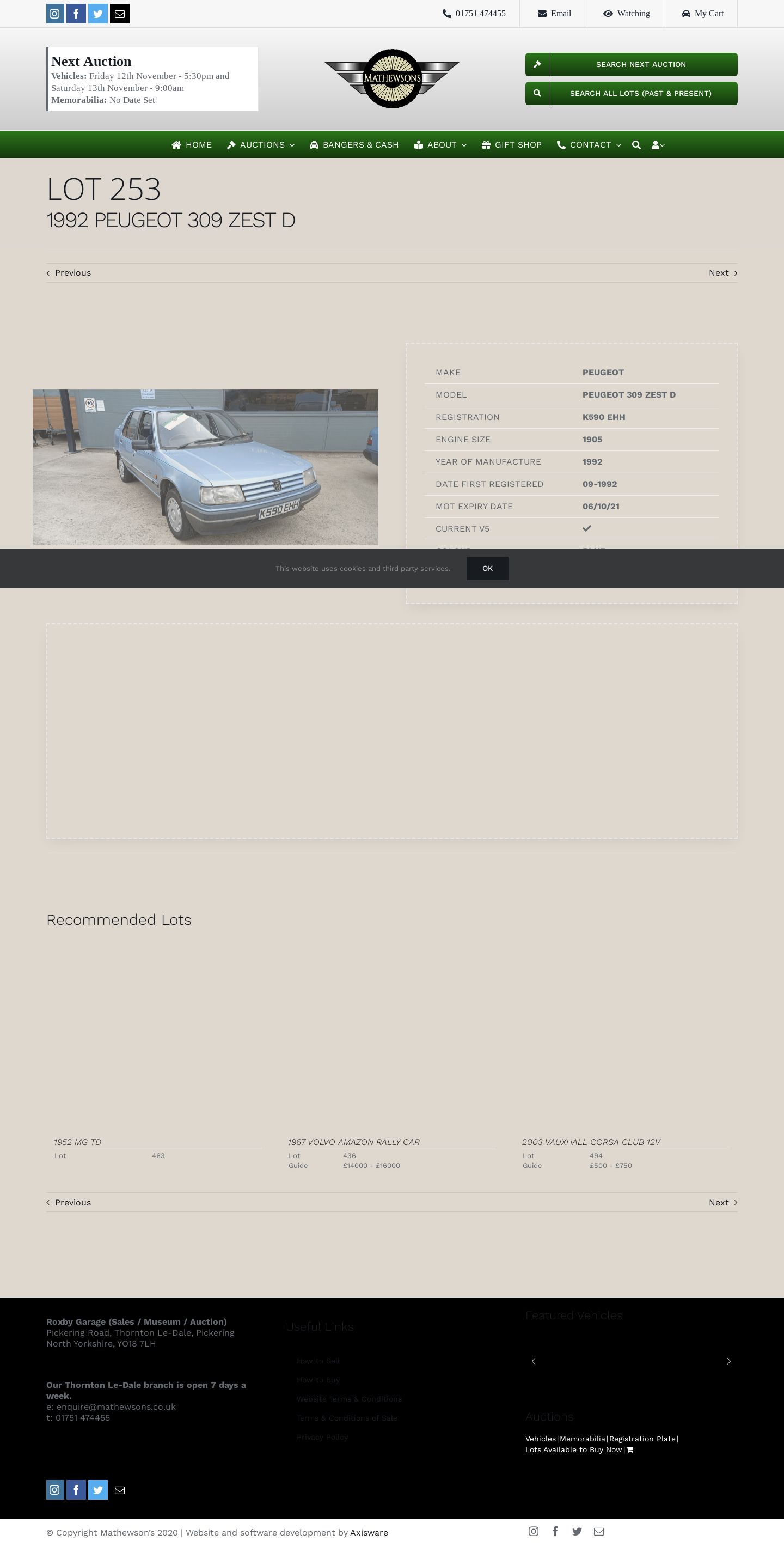Open Lots Available to Buy Now link
This screenshot has height=1547, width=784.
(573, 1449)
